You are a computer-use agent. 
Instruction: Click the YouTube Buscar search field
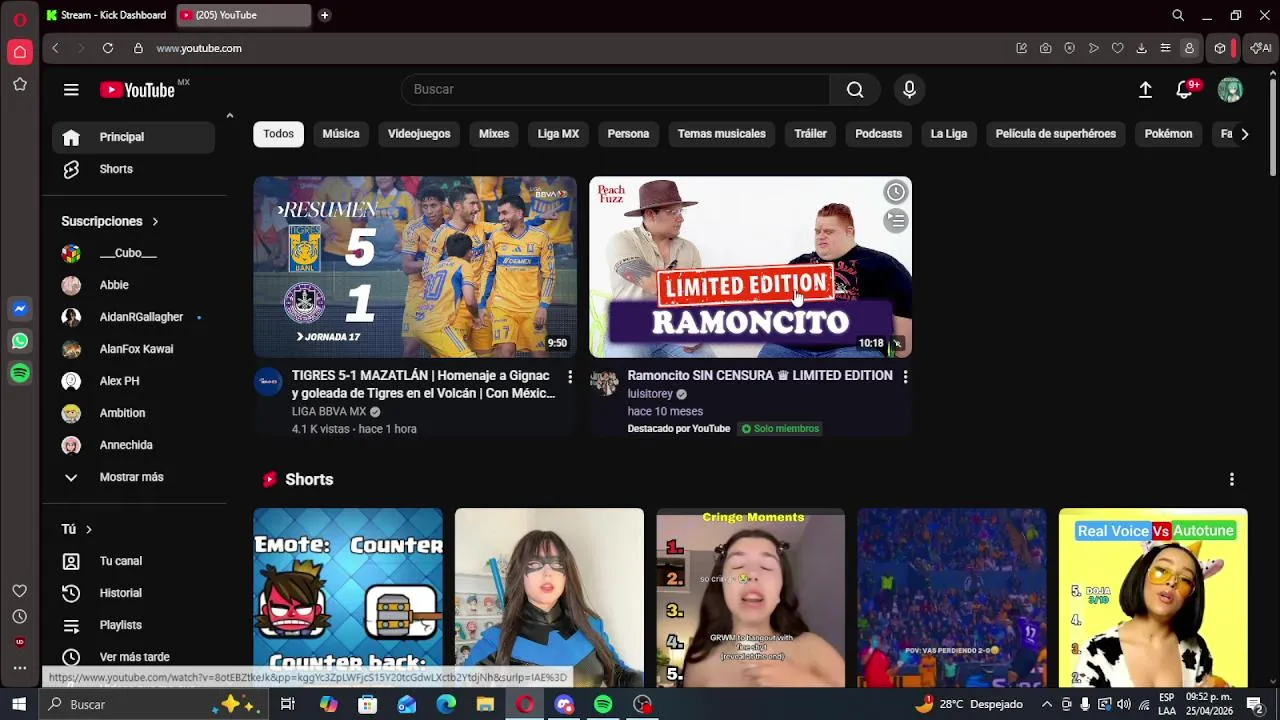point(615,90)
